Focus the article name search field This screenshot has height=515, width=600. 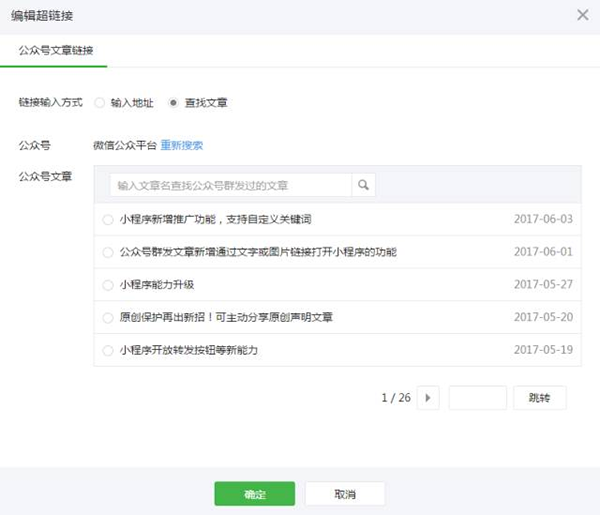click(x=230, y=185)
